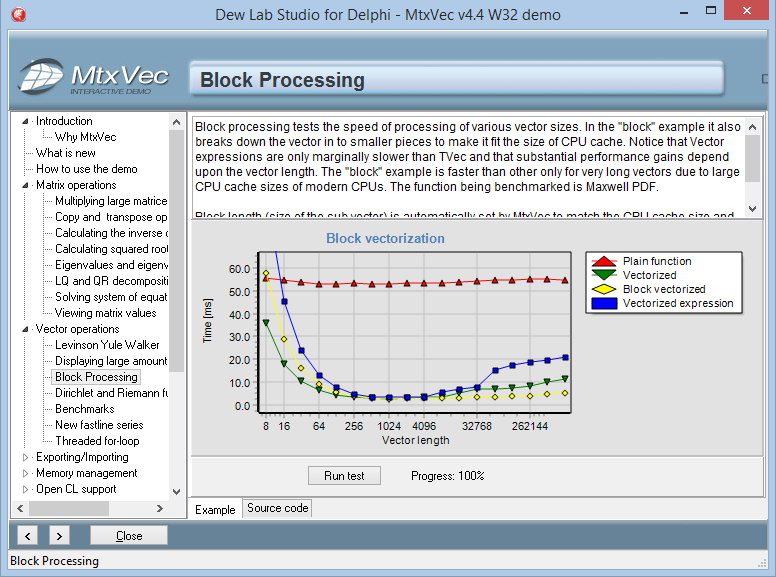Collapse the Vector operations tree node
The width and height of the screenshot is (776, 577).
25,329
